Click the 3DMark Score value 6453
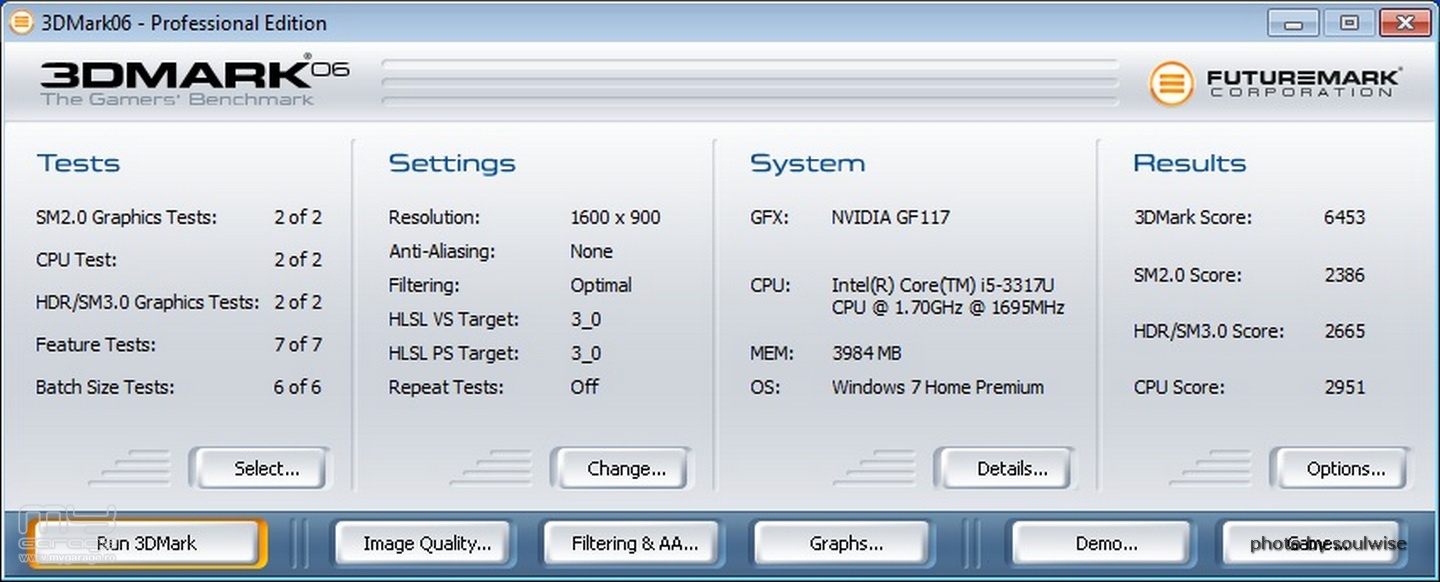Viewport: 1440px width, 582px height. click(x=1343, y=217)
